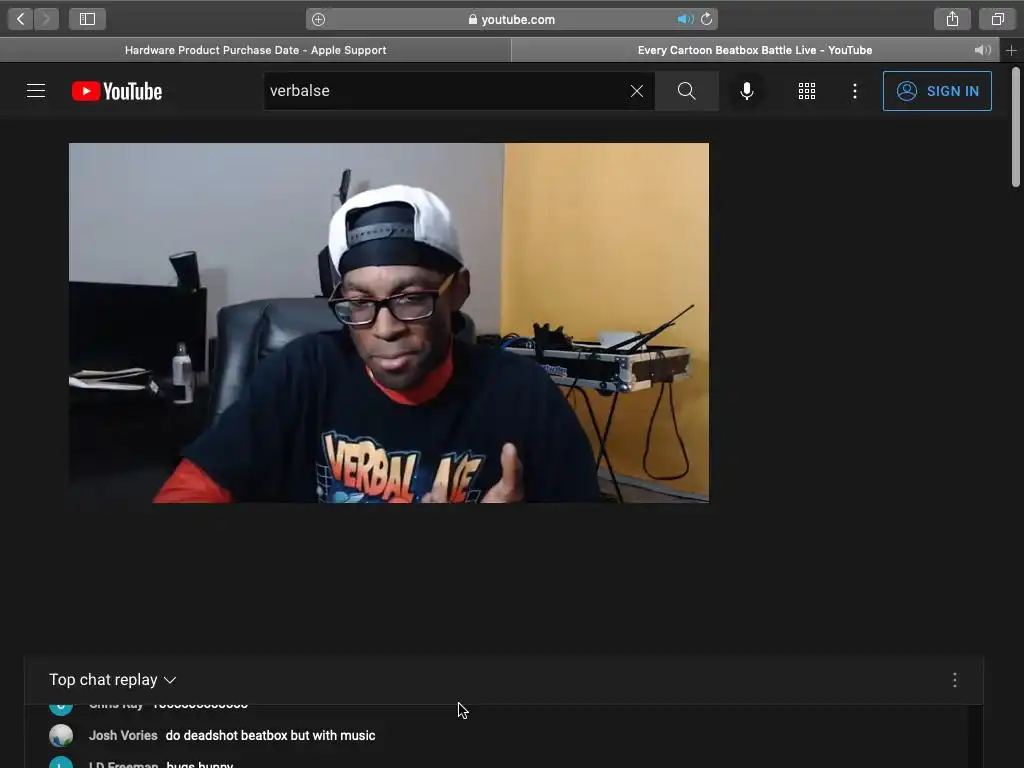Show the Safari sidebar
Image resolution: width=1024 pixels, height=768 pixels.
point(88,19)
